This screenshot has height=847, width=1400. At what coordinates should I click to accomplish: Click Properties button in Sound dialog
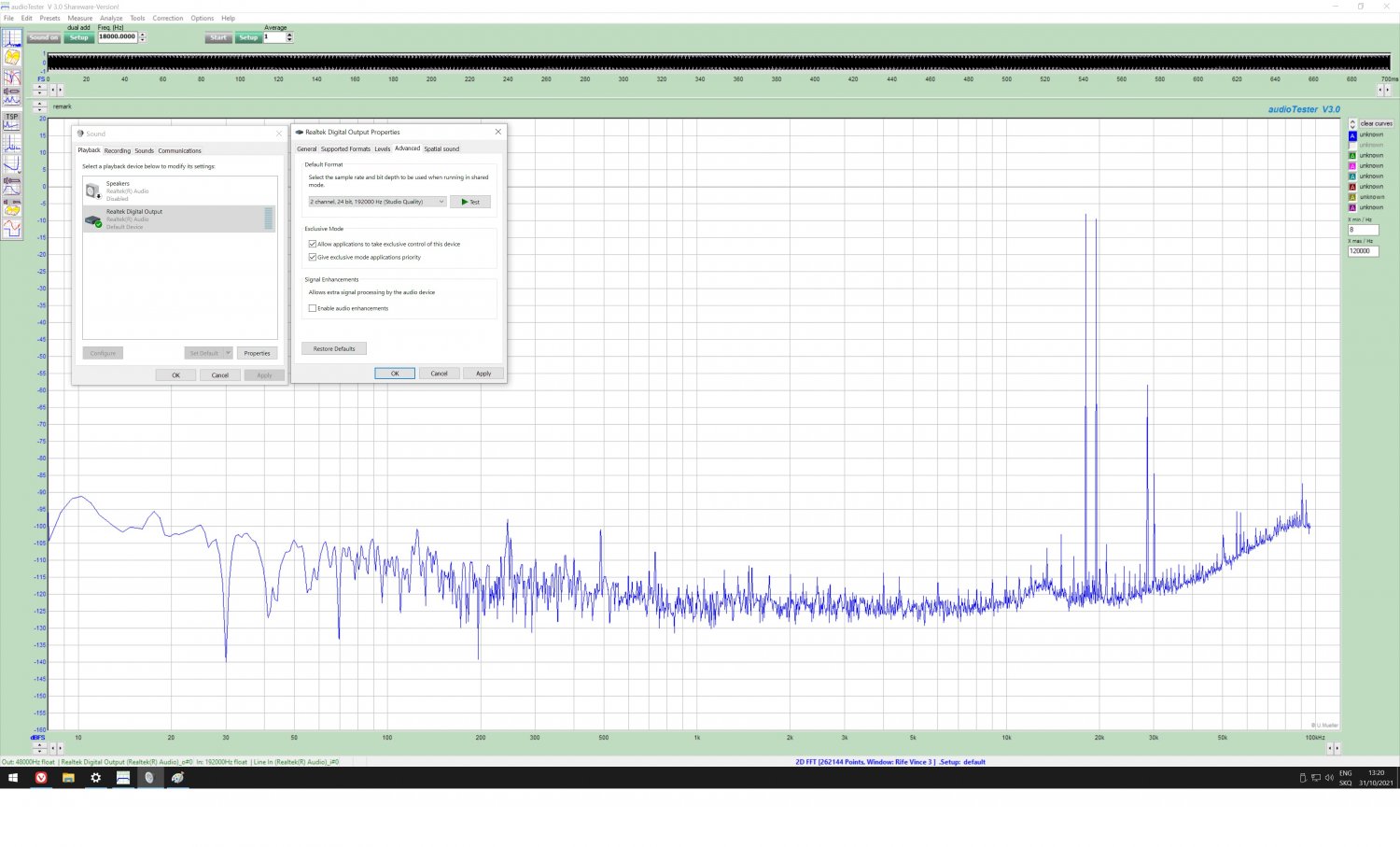[257, 353]
